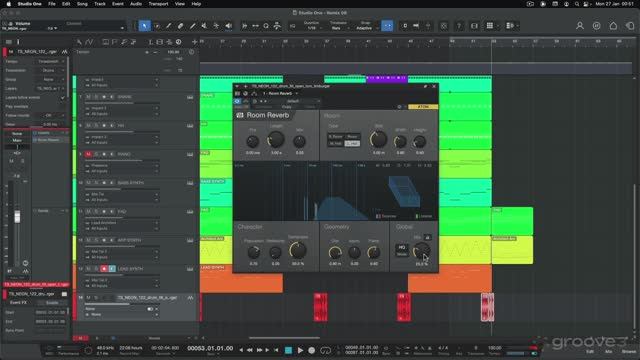The width and height of the screenshot is (640, 360).
Task: Toggle Layers follow events checkbox
Action: 62,98
